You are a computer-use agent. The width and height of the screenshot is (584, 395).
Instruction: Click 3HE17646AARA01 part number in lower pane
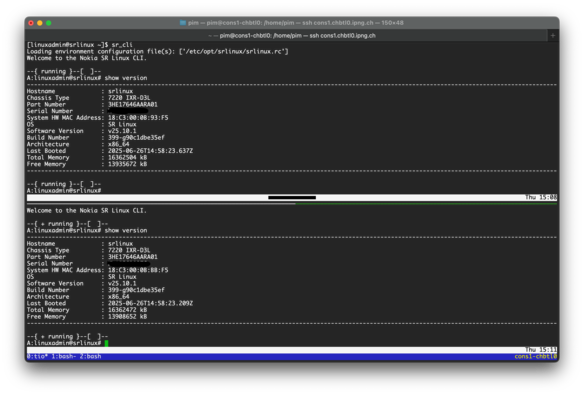(133, 257)
